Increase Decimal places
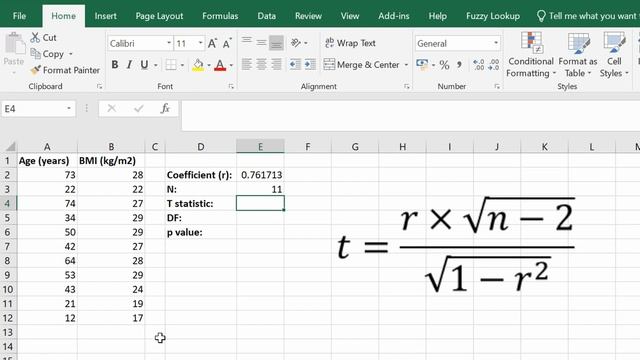This screenshot has width=640, height=360. [478, 64]
